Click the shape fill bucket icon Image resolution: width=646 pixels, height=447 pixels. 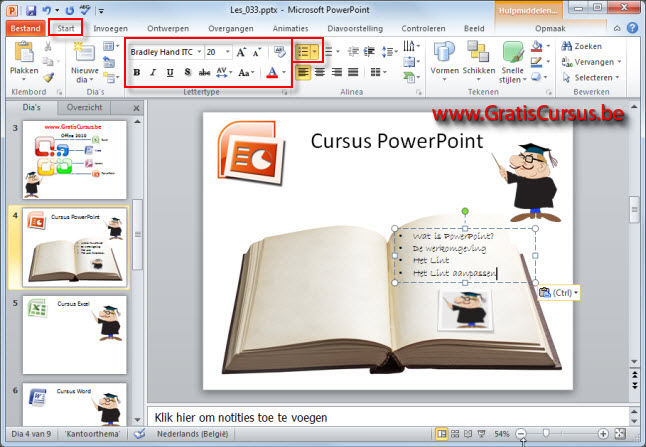[x=536, y=46]
